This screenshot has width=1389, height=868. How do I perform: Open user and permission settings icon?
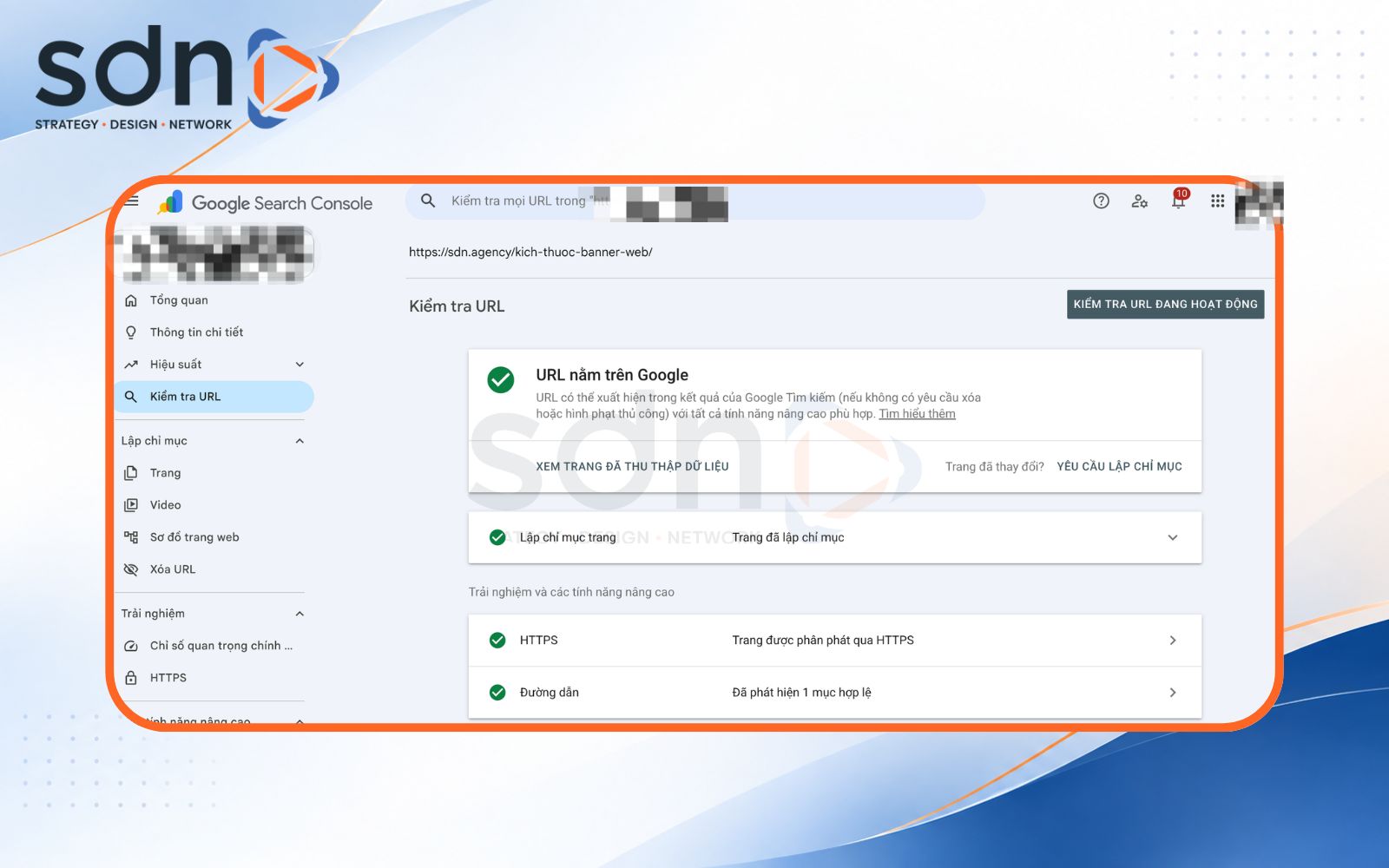click(x=1140, y=201)
